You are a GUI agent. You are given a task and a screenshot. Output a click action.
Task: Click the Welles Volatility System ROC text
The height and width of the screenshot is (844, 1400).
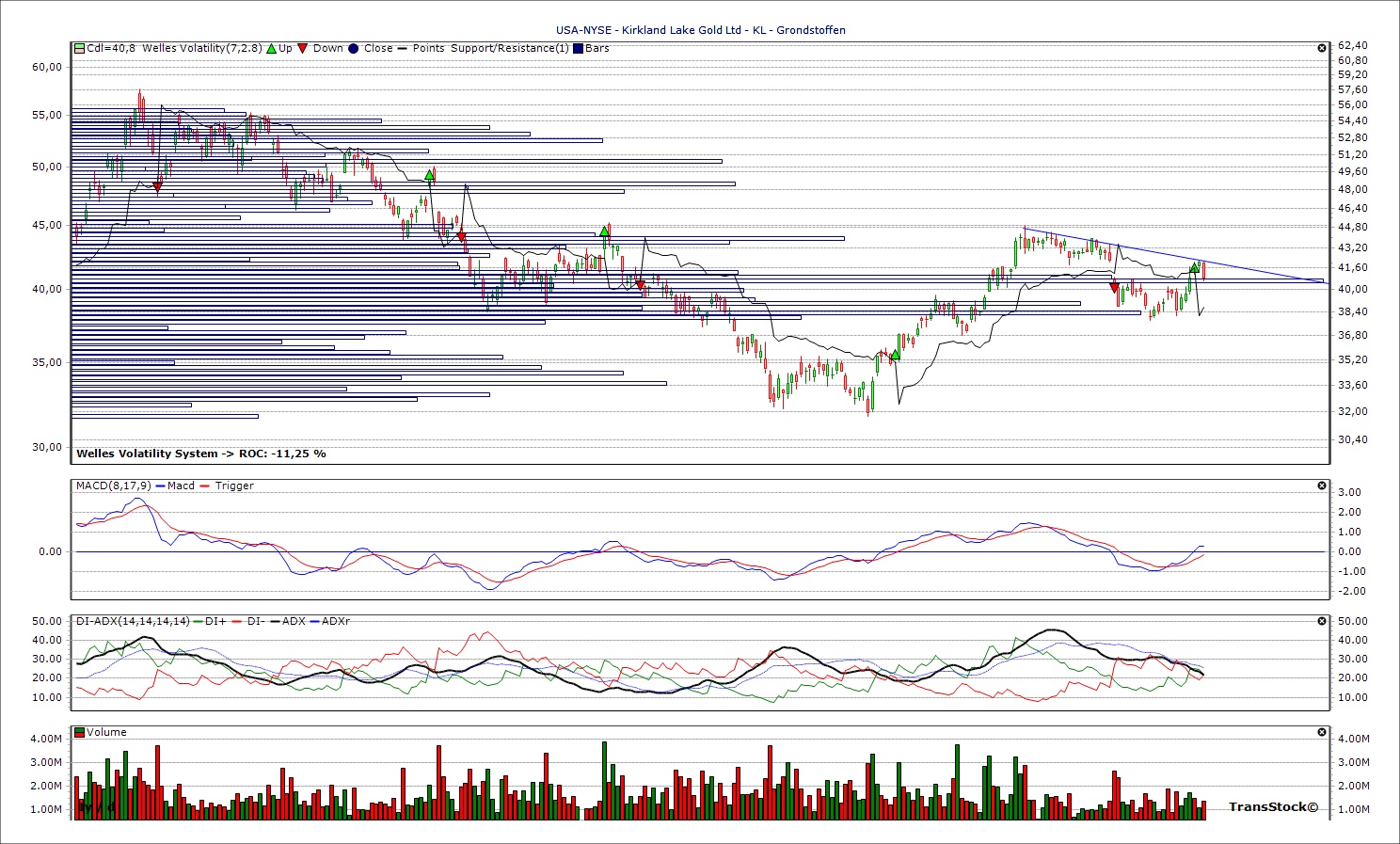click(201, 454)
